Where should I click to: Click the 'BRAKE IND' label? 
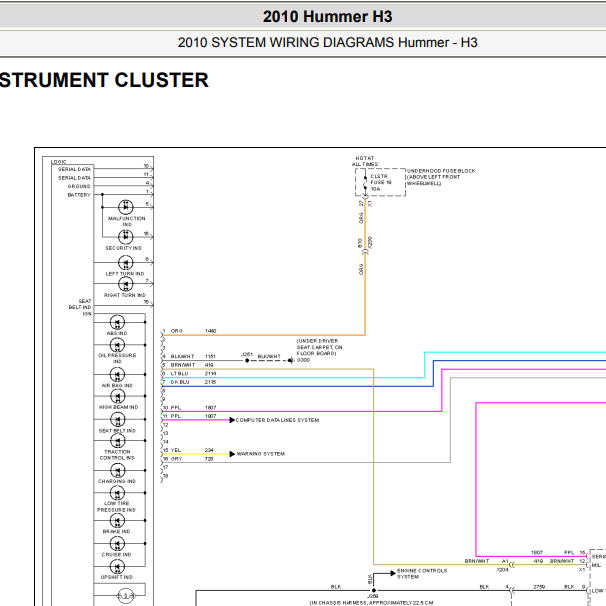[116, 531]
